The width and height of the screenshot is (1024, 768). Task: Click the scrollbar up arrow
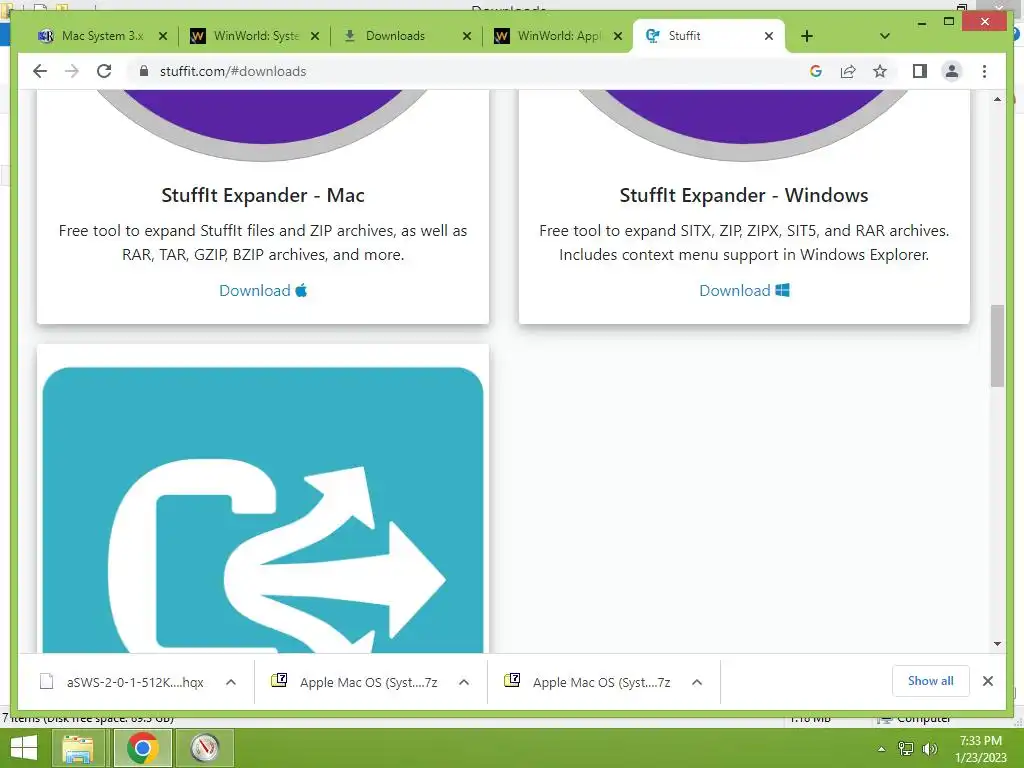pos(997,99)
